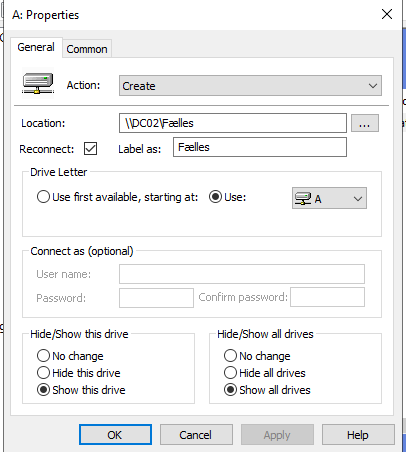Switch to the Common tab

(x=87, y=49)
